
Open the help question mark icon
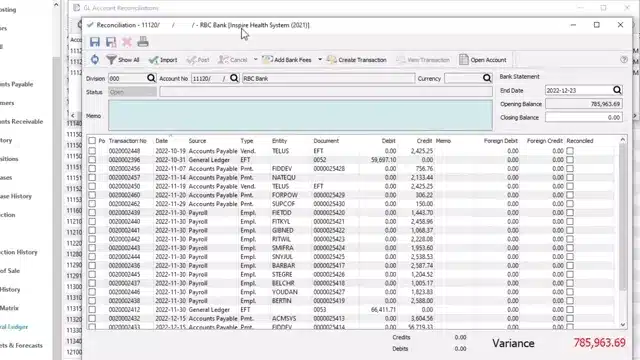tap(624, 60)
